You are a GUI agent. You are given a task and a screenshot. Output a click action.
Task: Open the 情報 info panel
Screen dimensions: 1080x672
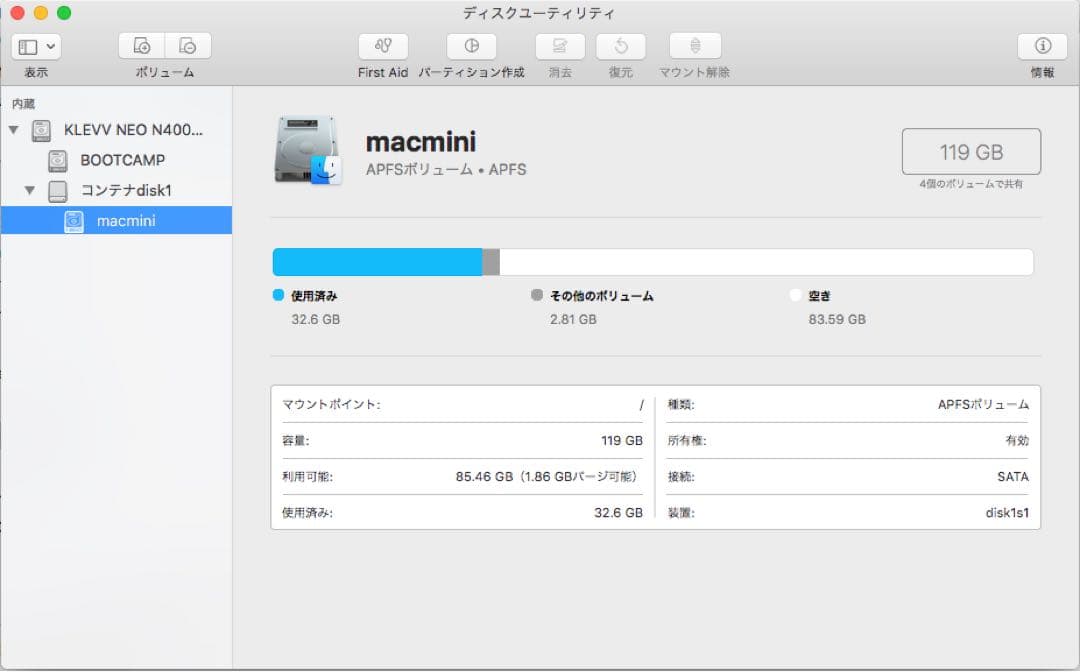pyautogui.click(x=1041, y=46)
